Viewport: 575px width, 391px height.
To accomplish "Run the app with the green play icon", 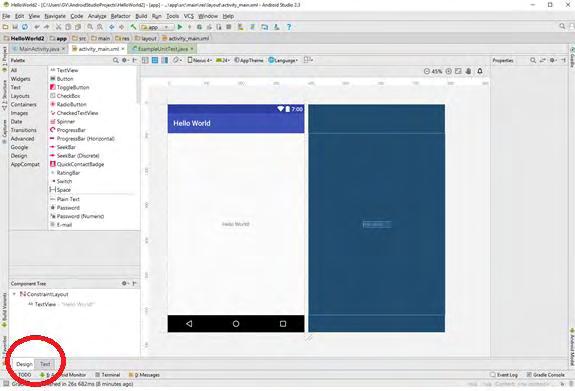I will click(180, 27).
